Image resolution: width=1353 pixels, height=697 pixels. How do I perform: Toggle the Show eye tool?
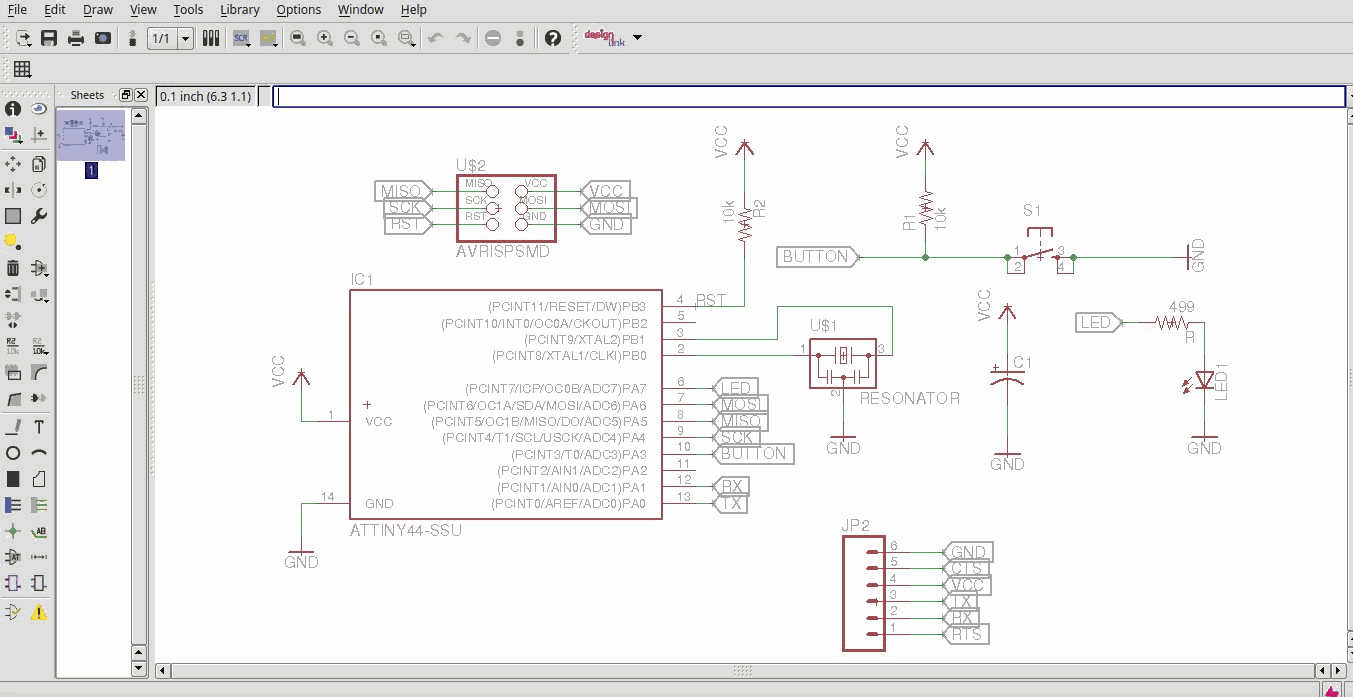(39, 109)
